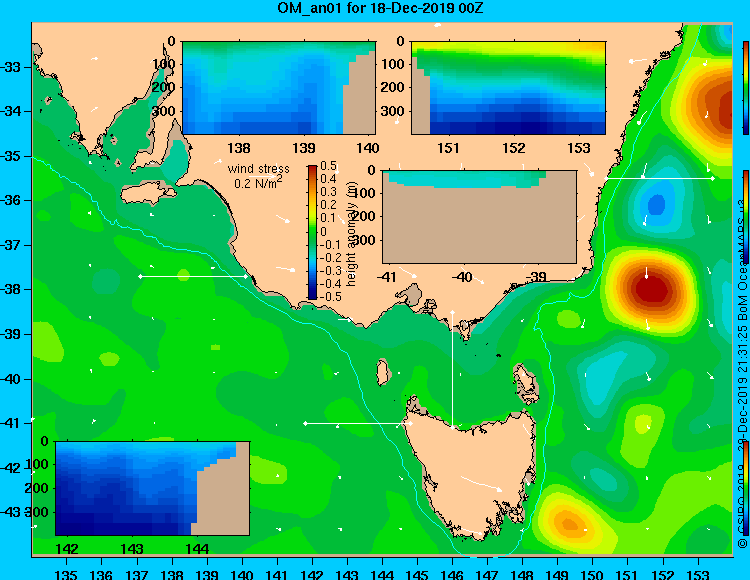This screenshot has width=750, height=580.
Task: Click the 150 longitude label
Action: tap(593, 574)
